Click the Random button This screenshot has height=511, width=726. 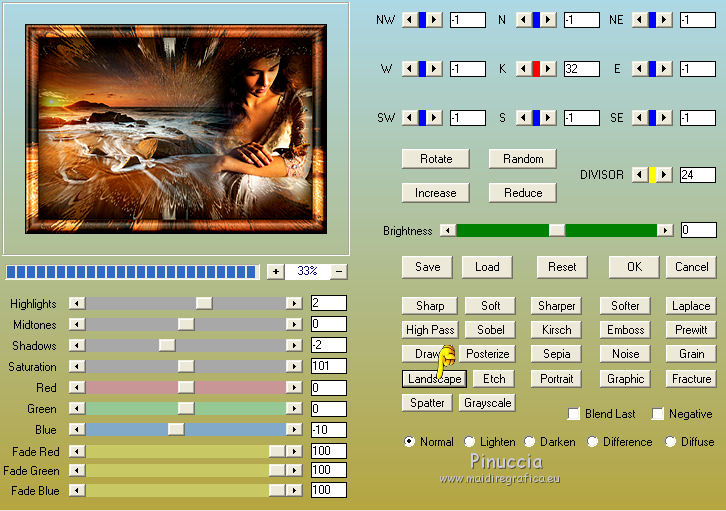(x=523, y=159)
